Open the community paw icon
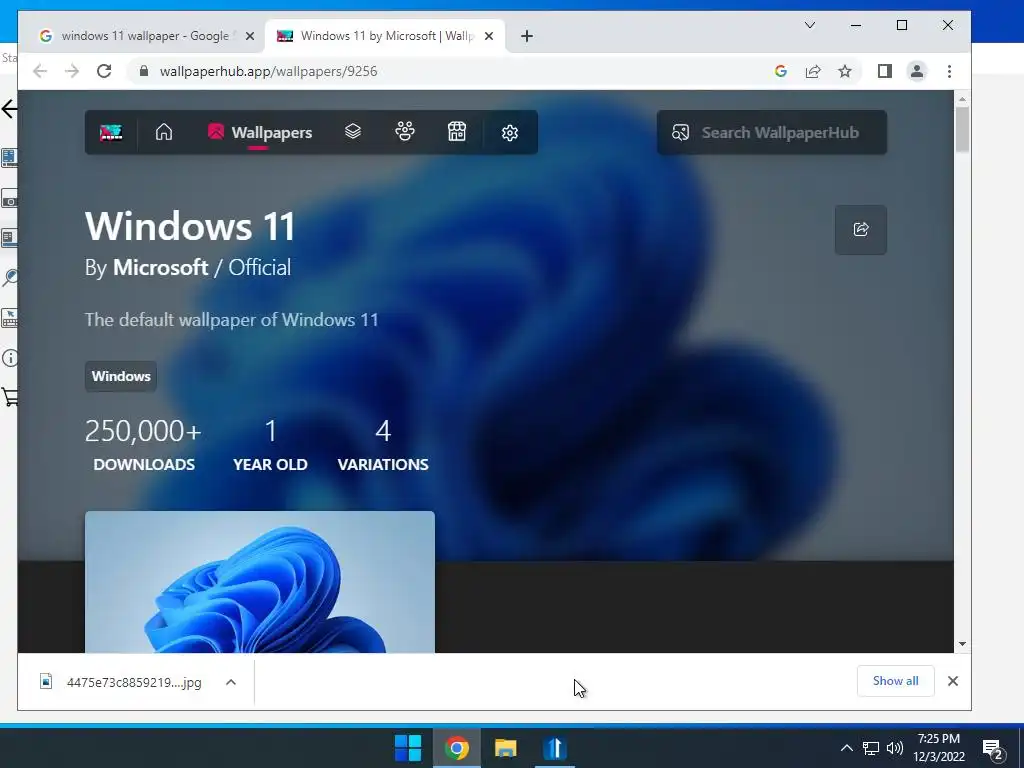 coord(405,132)
